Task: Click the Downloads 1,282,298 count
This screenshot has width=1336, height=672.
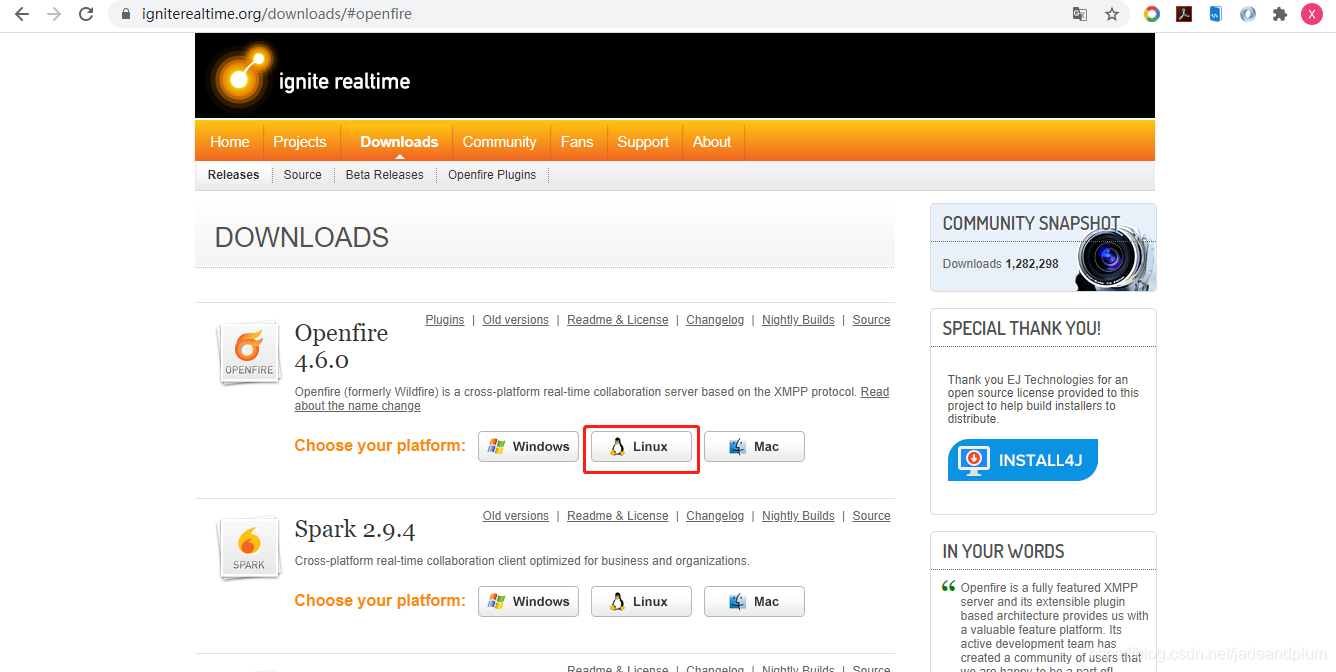Action: coord(1000,264)
